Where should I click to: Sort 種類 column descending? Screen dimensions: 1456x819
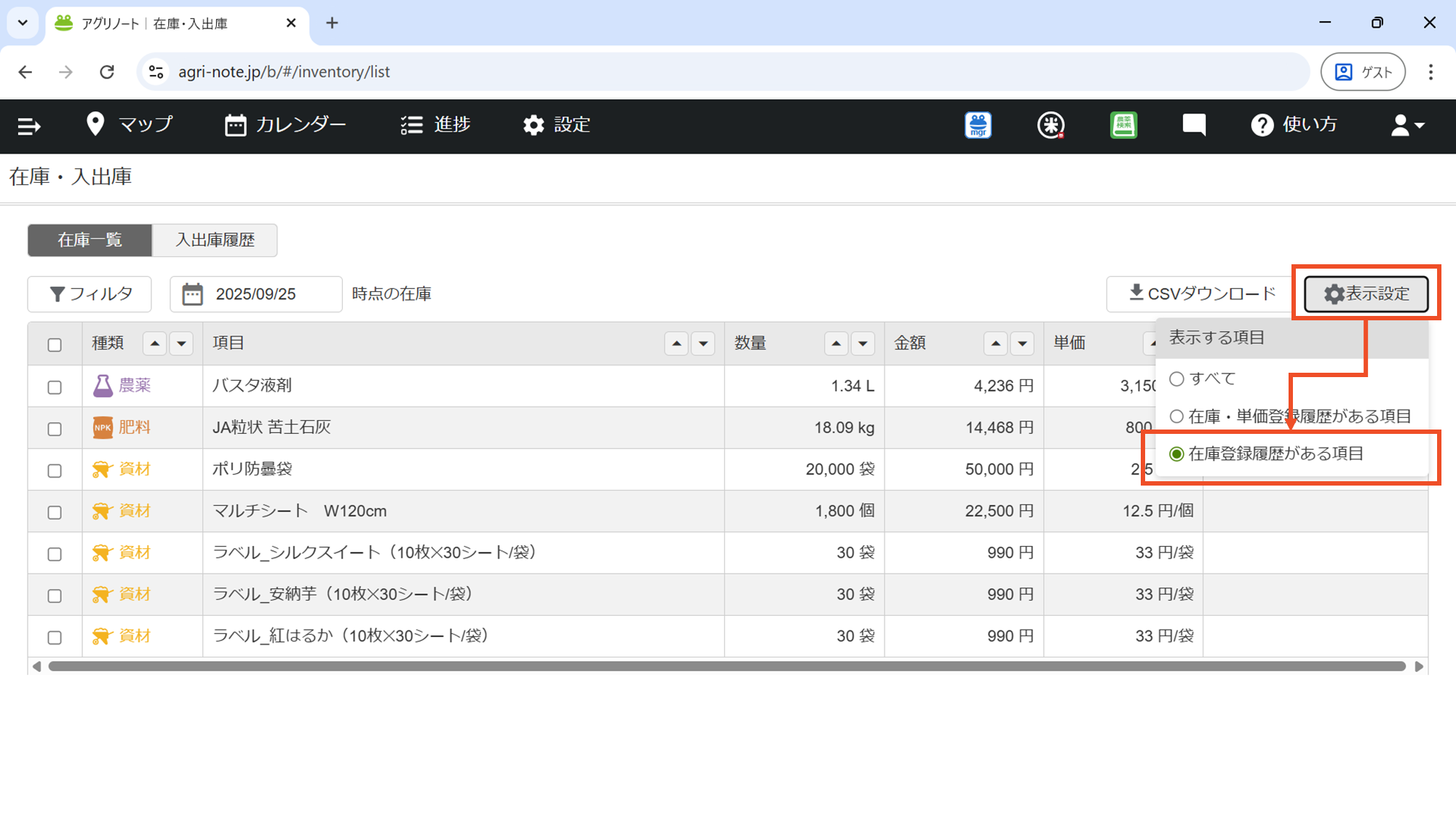181,343
